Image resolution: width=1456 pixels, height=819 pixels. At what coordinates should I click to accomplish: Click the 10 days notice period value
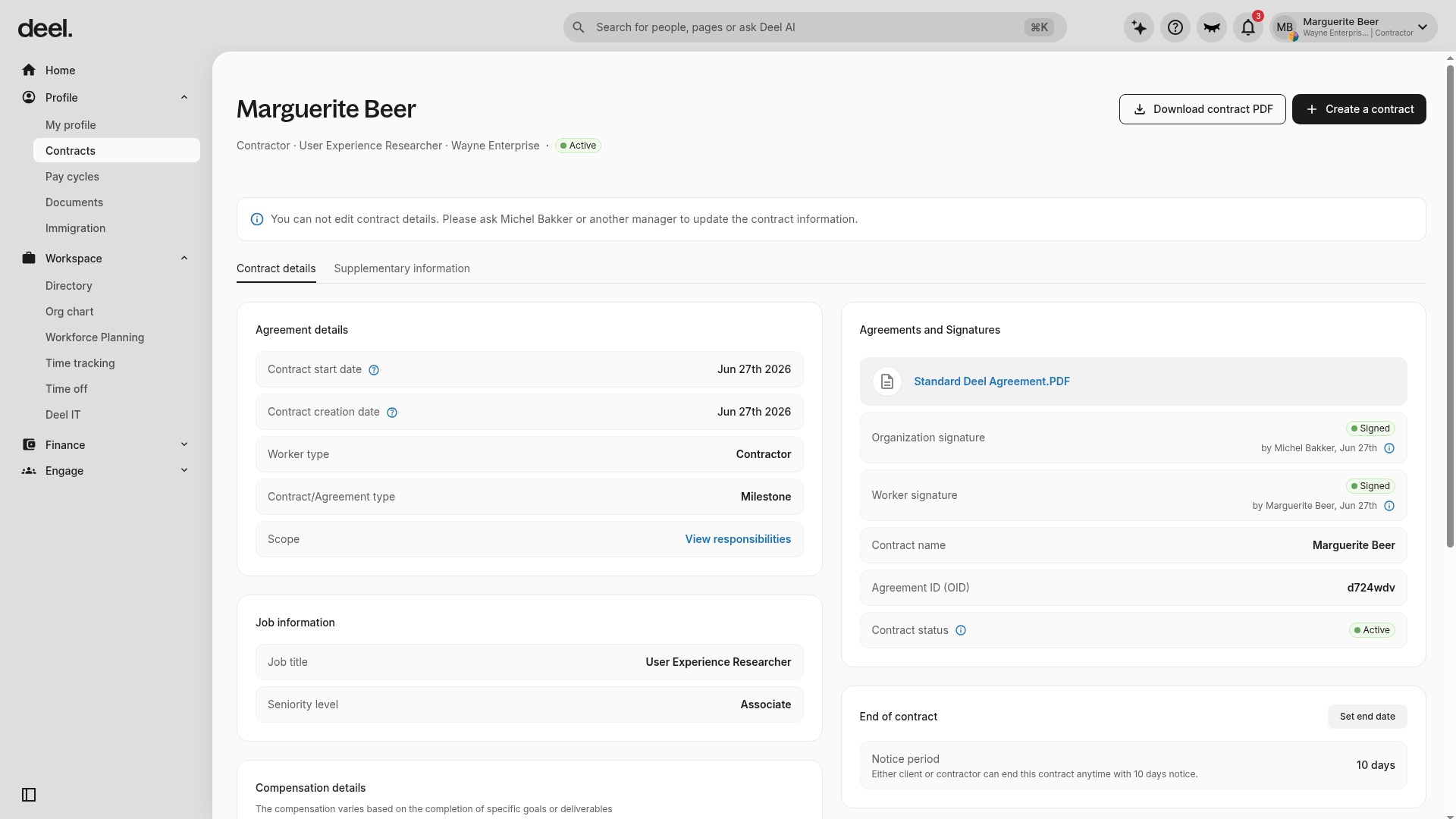tap(1376, 765)
